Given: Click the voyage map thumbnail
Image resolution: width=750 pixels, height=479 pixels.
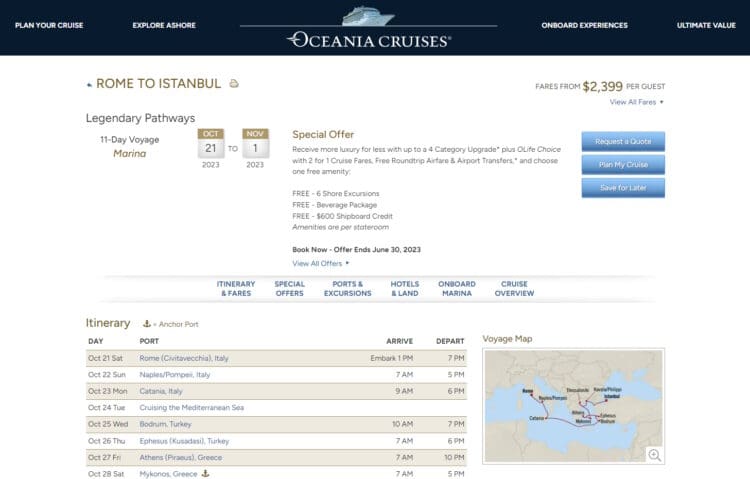Looking at the screenshot, I should pyautogui.click(x=574, y=406).
